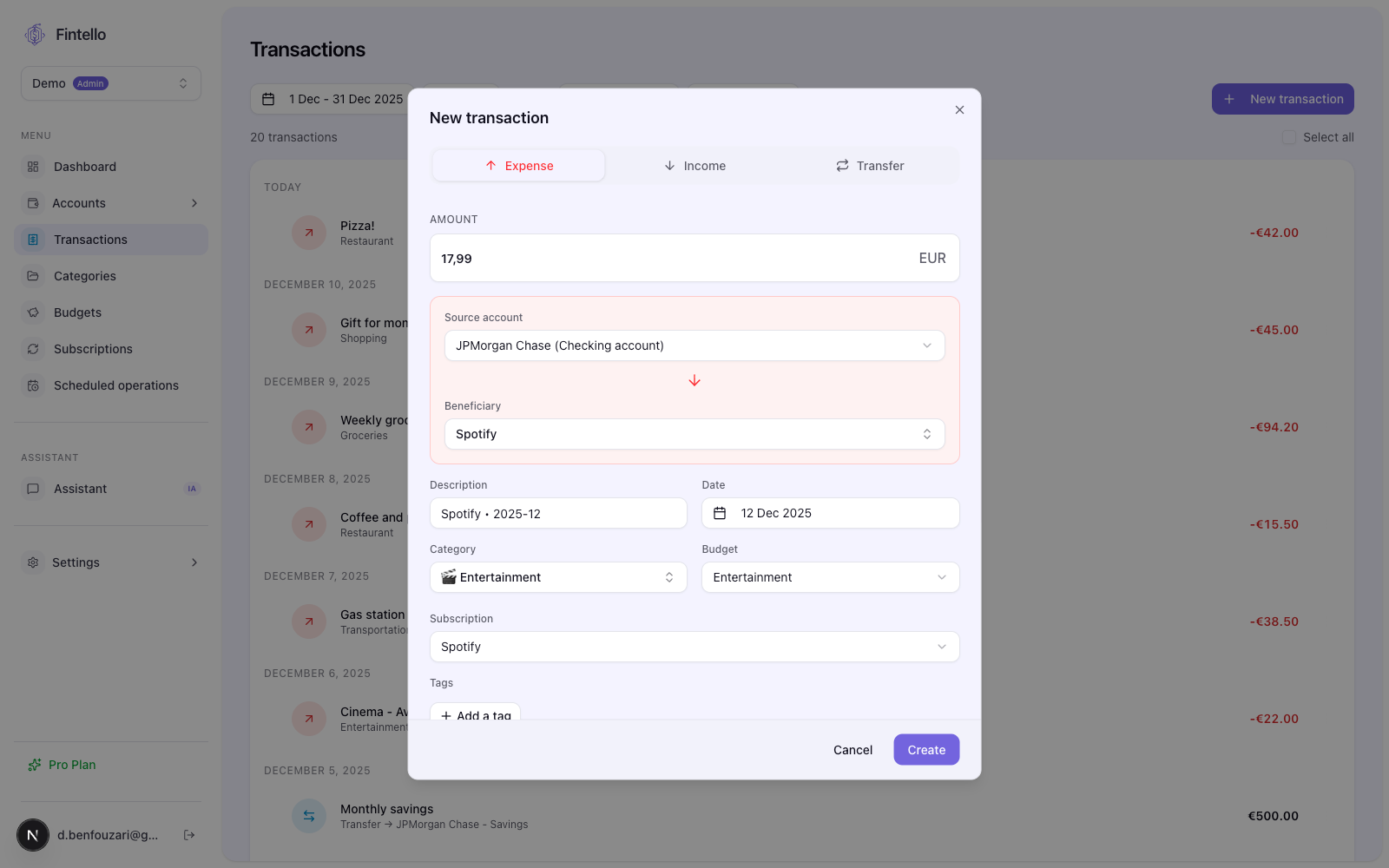Image resolution: width=1389 pixels, height=868 pixels.
Task: Switch to the Transfer transaction type
Action: [869, 165]
